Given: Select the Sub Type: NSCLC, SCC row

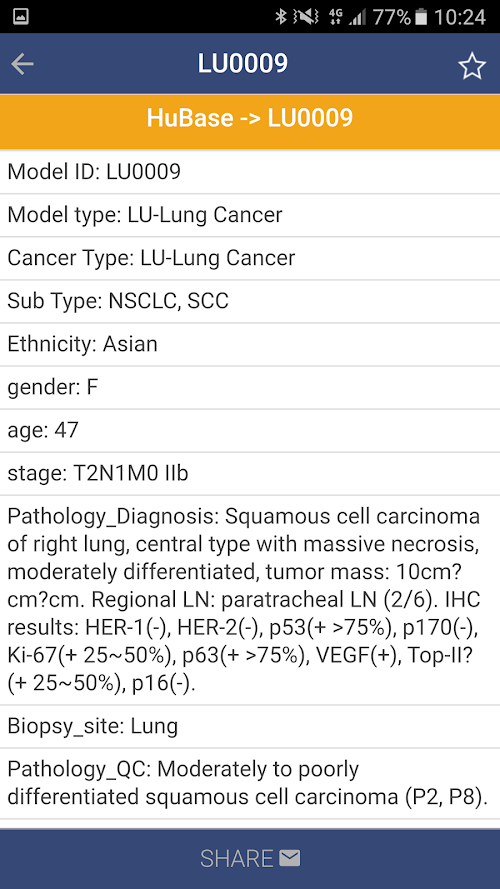Looking at the screenshot, I should 250,301.
